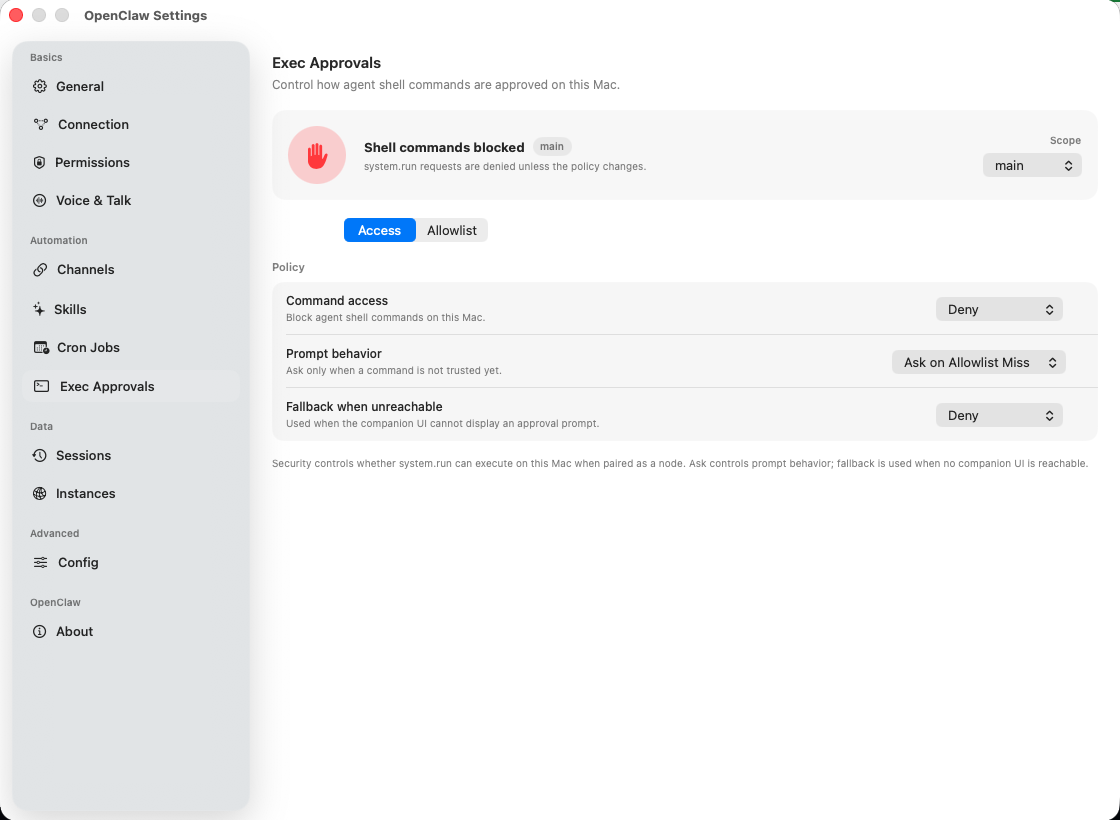
Task: Close the OpenClaw Settings window
Action: pos(16,15)
